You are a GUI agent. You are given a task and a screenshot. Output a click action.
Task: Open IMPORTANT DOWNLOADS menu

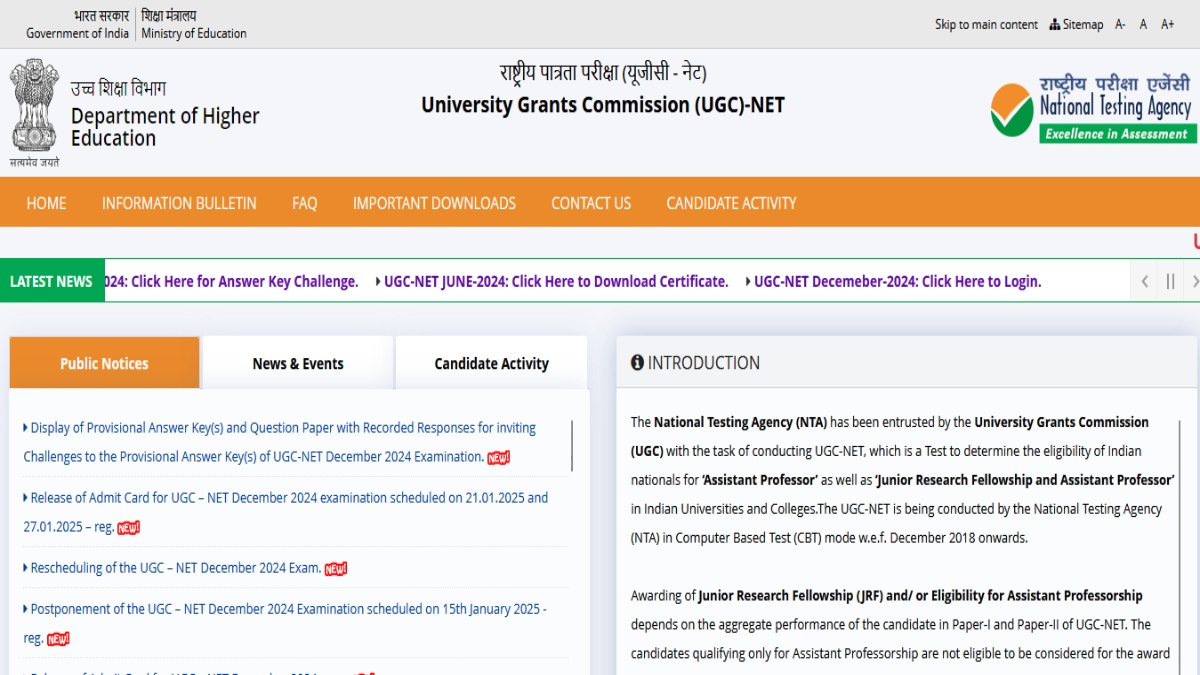434,203
